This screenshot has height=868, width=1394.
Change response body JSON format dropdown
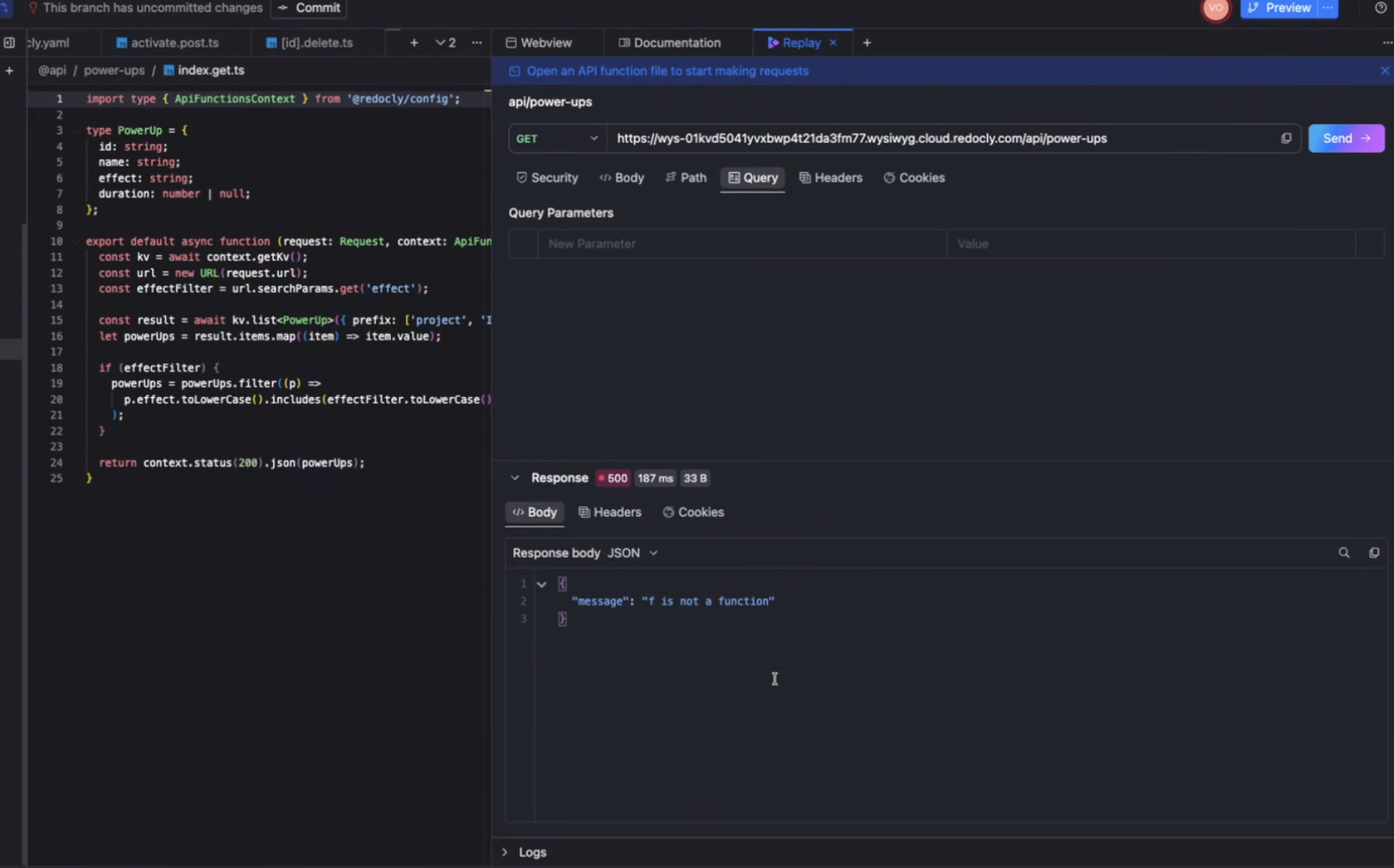pos(632,553)
